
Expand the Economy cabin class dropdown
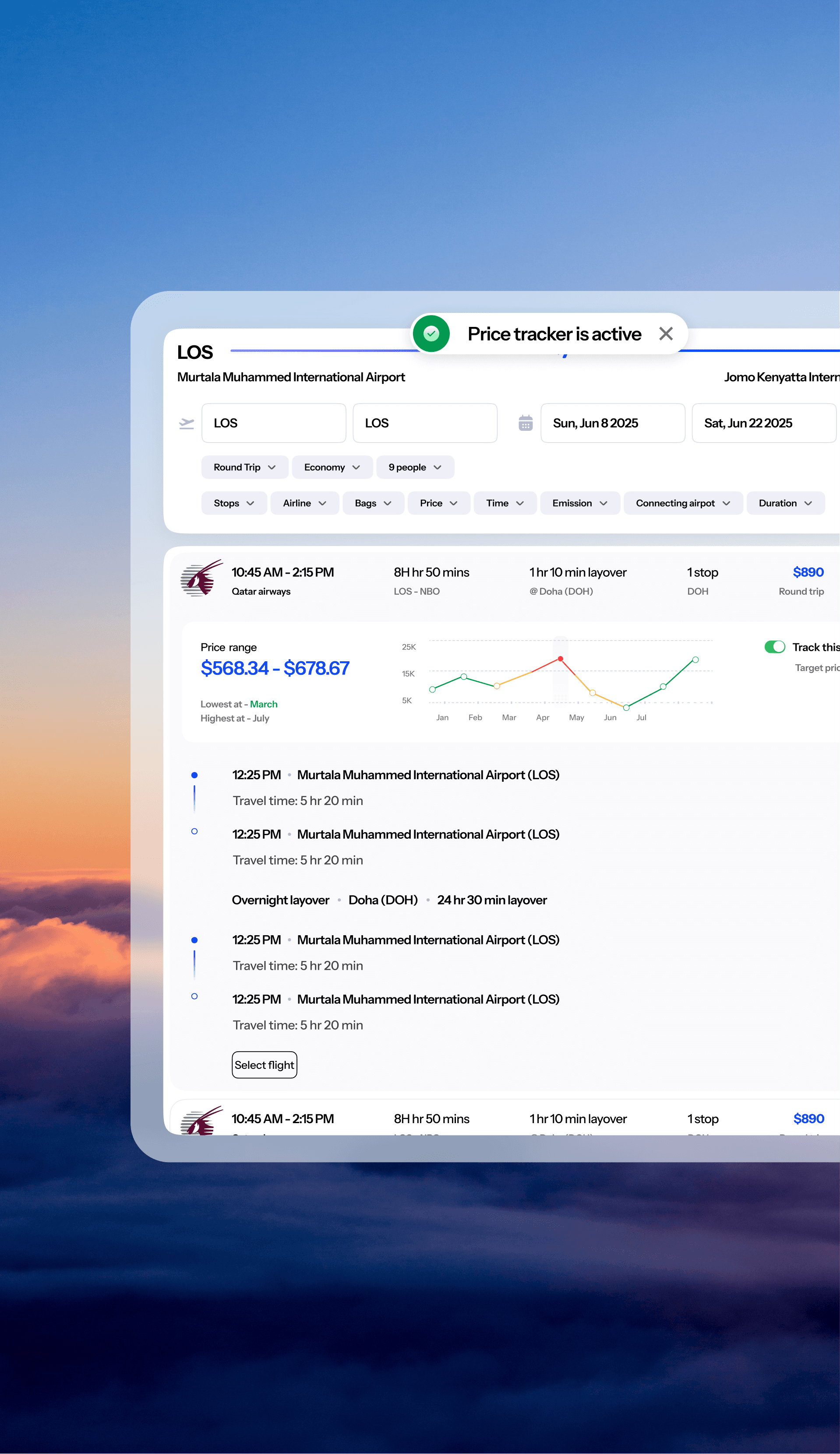point(332,467)
